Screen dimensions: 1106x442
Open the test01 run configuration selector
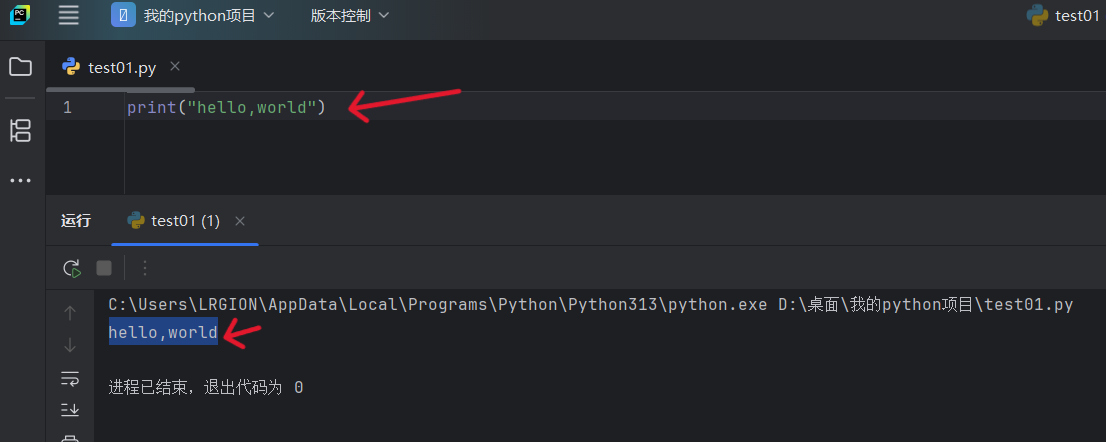[1063, 15]
